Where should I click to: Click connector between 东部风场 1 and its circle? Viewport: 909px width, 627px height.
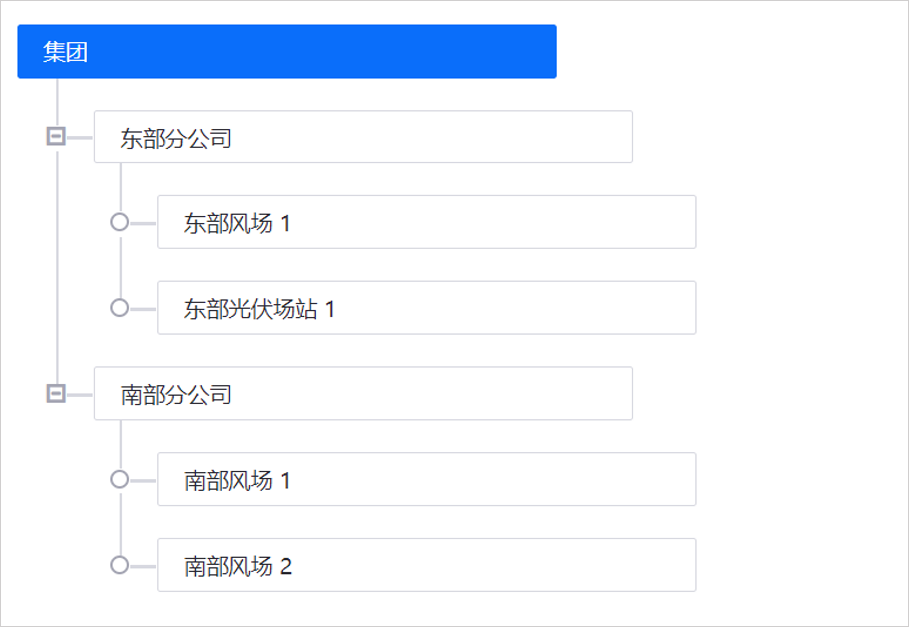pyautogui.click(x=143, y=222)
